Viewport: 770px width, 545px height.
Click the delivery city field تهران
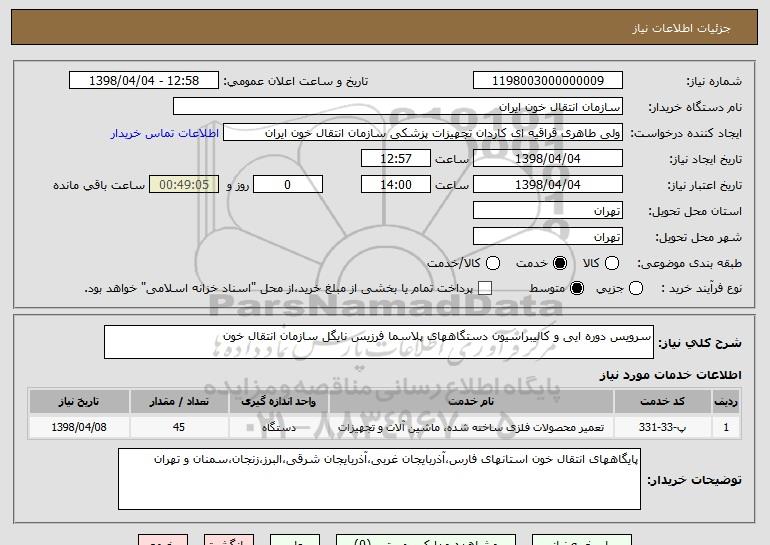click(548, 237)
